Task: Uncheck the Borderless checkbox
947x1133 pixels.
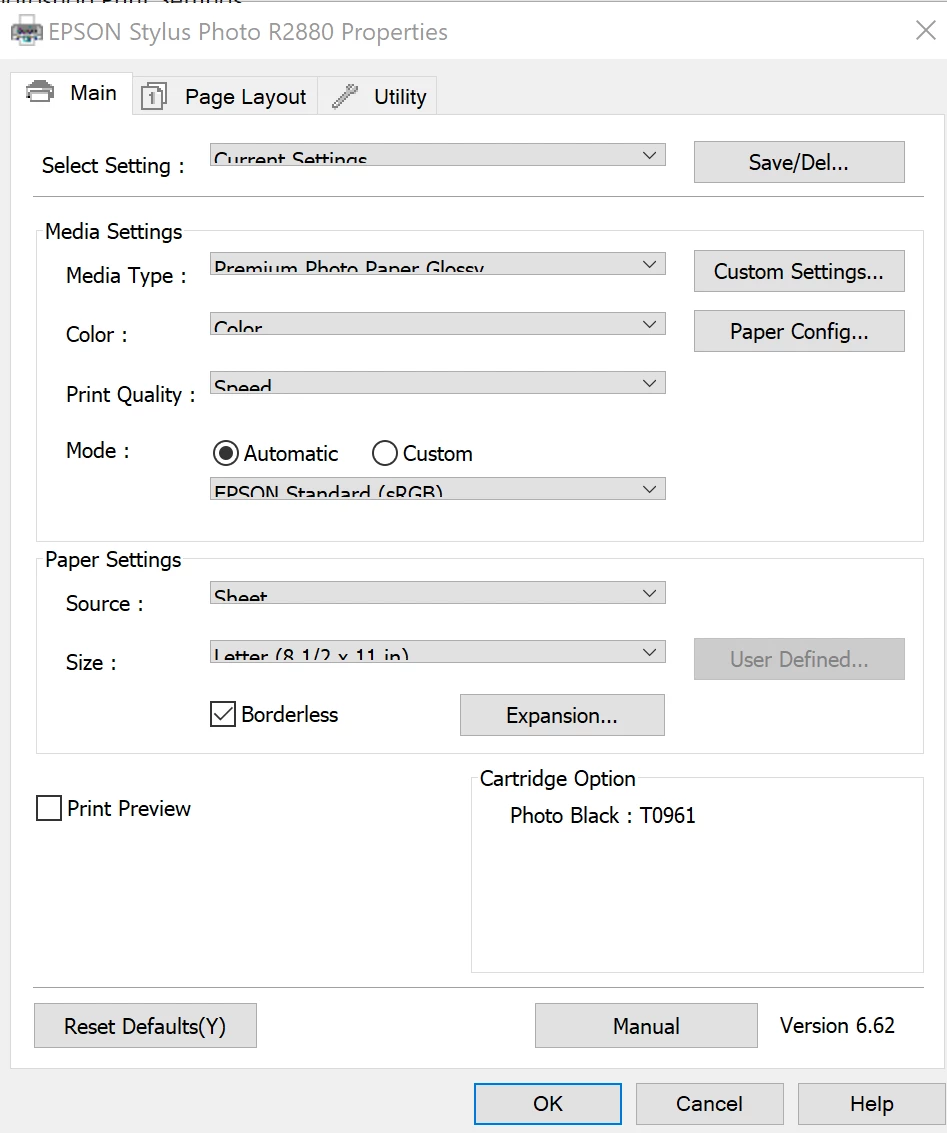Action: 222,714
